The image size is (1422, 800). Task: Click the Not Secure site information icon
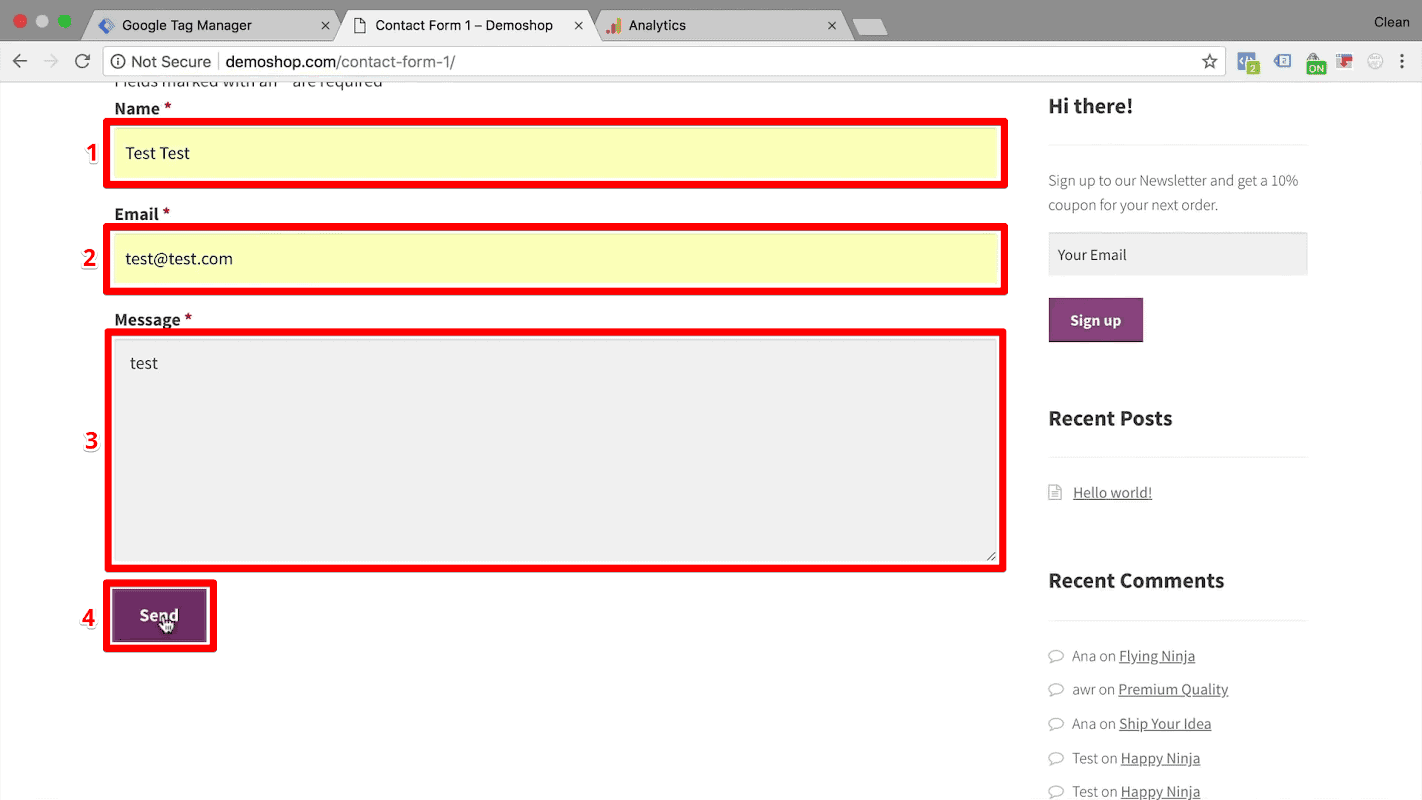tap(119, 61)
